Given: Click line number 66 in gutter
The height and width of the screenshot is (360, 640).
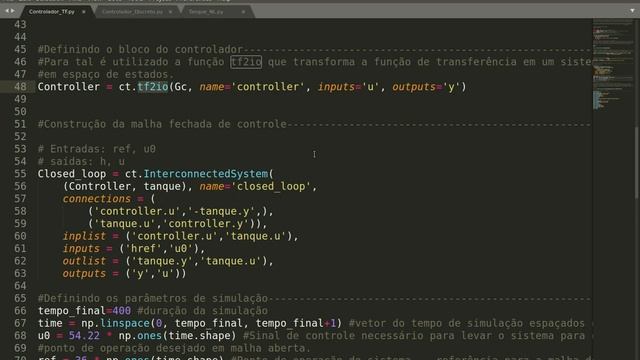Looking at the screenshot, I should (x=20, y=311).
